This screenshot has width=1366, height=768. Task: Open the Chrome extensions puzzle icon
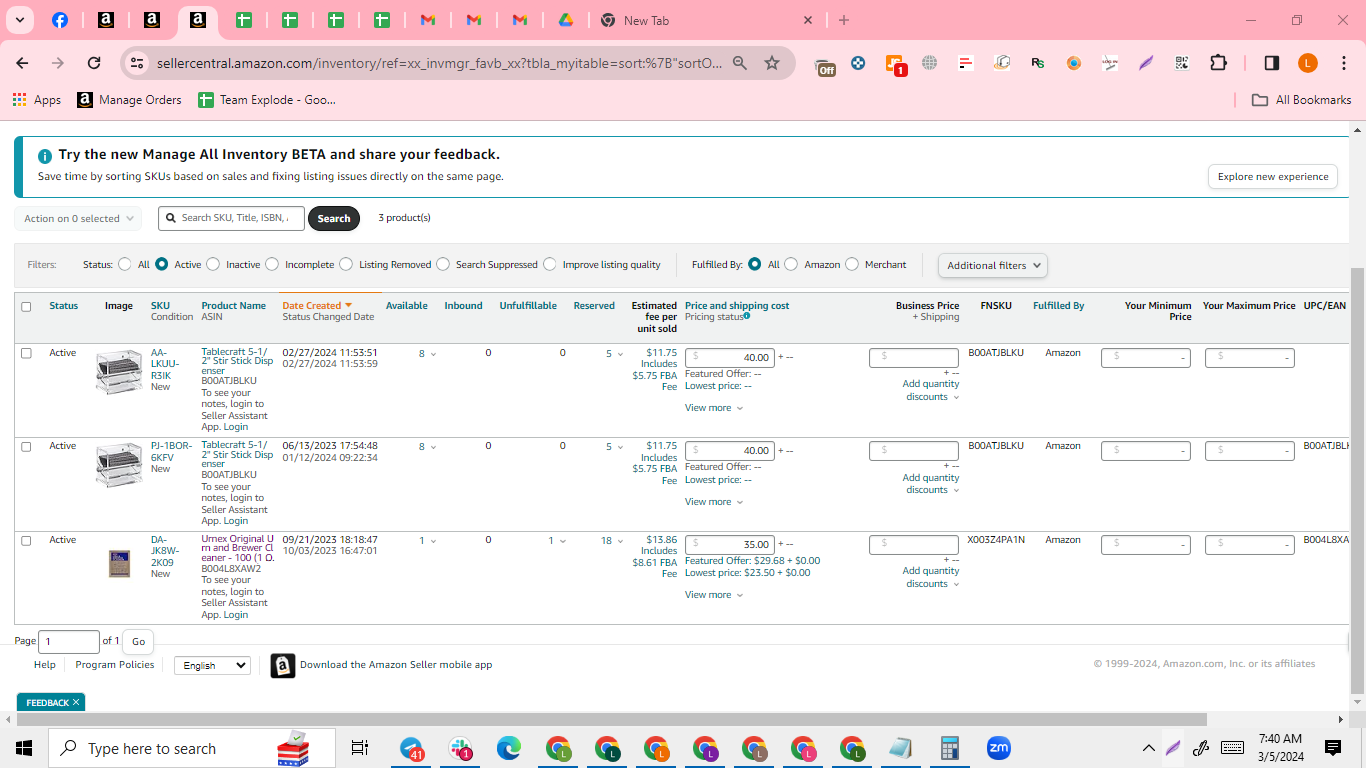point(1218,63)
